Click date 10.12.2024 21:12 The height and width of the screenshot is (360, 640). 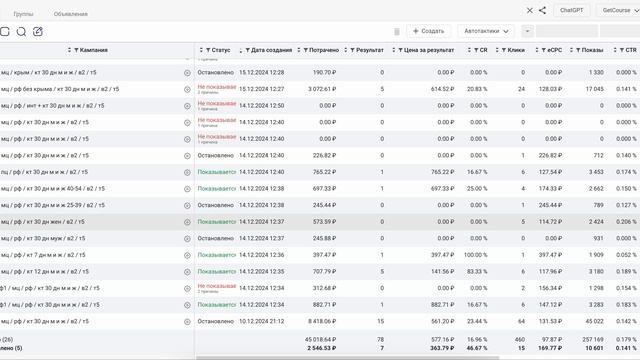261,321
